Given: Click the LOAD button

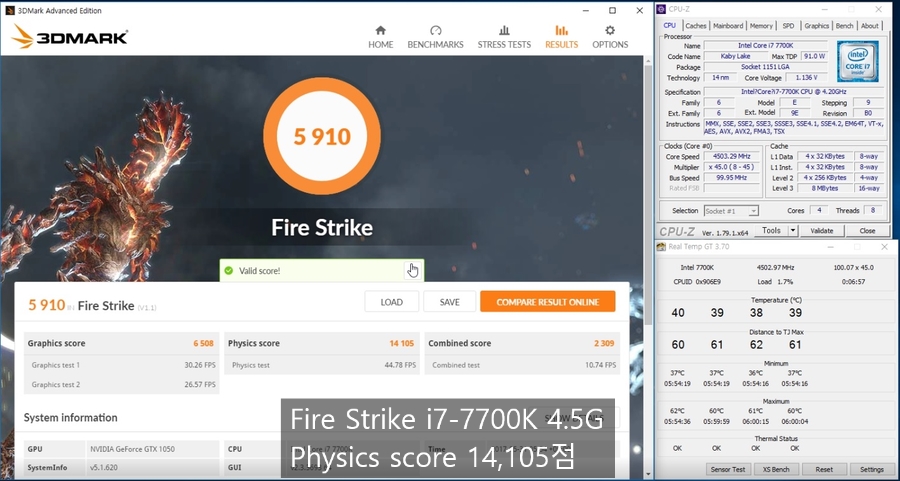Looking at the screenshot, I should point(391,302).
